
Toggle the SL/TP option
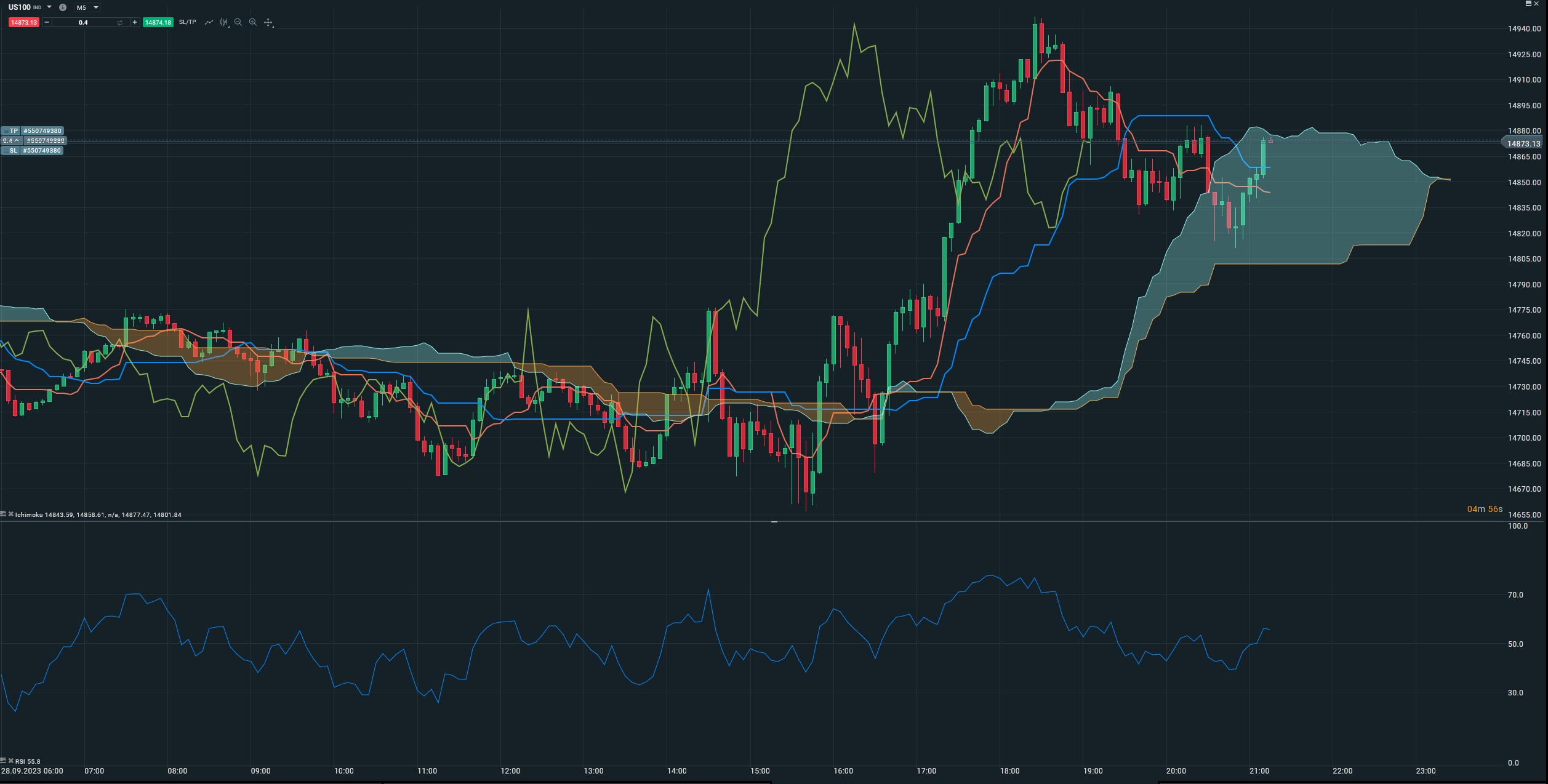click(x=187, y=22)
